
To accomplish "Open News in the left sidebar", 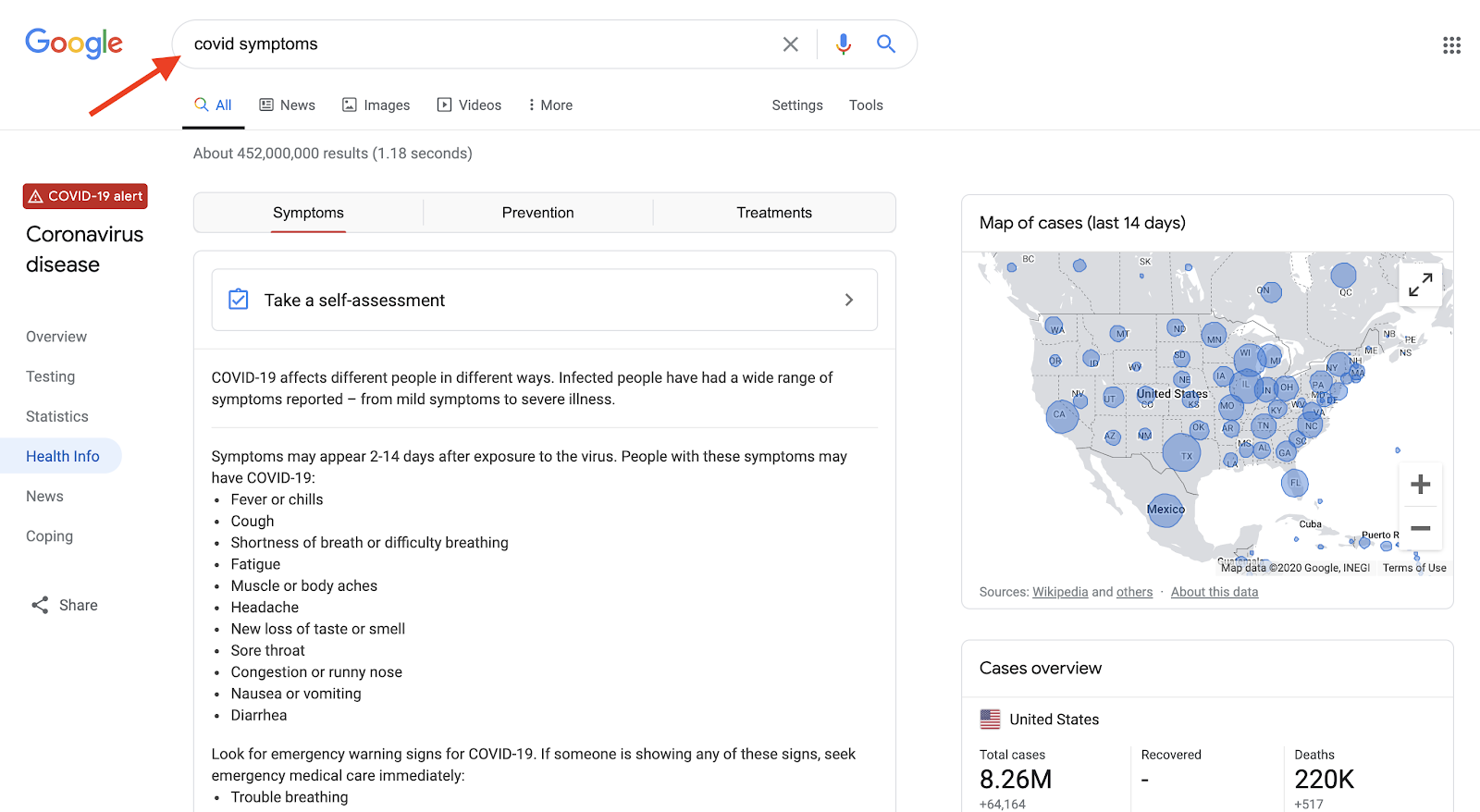I will (44, 496).
